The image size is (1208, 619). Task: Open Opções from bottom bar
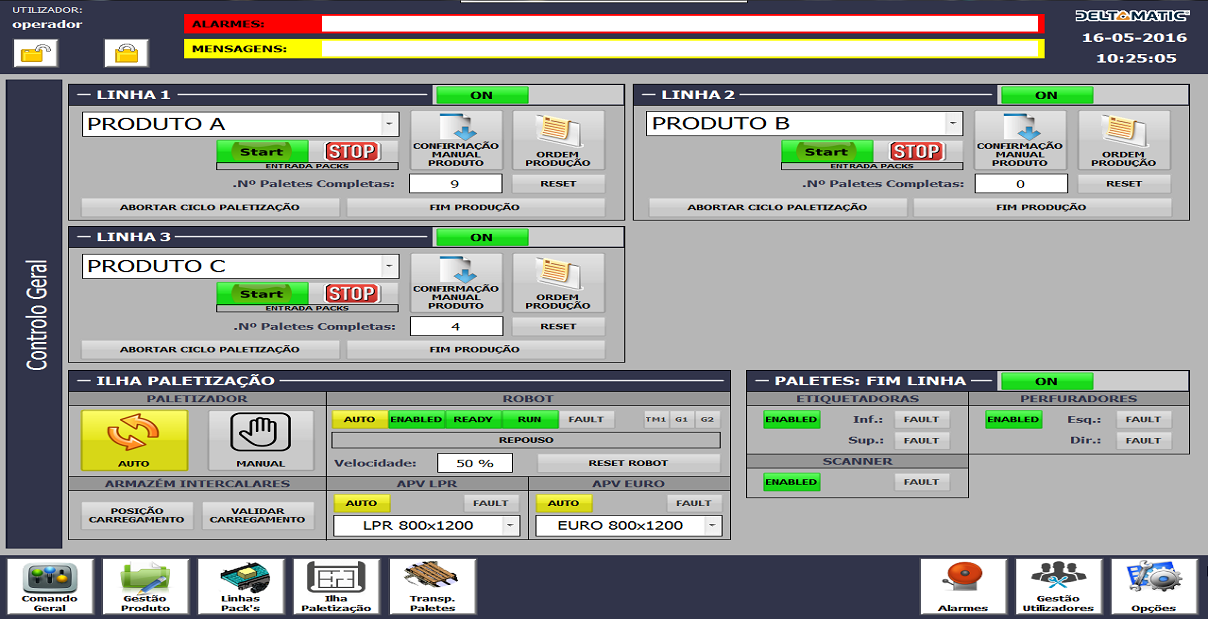(1153, 586)
